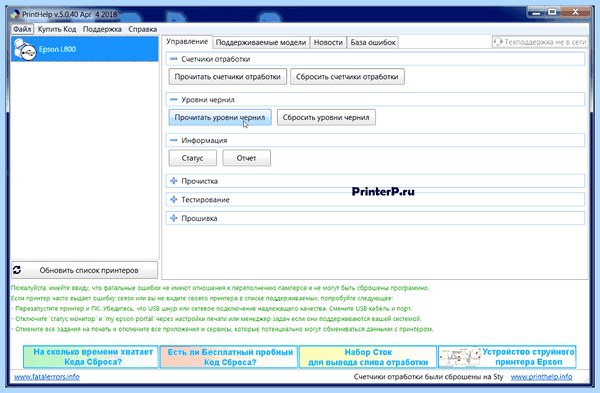Screen dimensions: 600x393
Task: Open the Устройство струйного принтера Epson banner
Action: 507,357
